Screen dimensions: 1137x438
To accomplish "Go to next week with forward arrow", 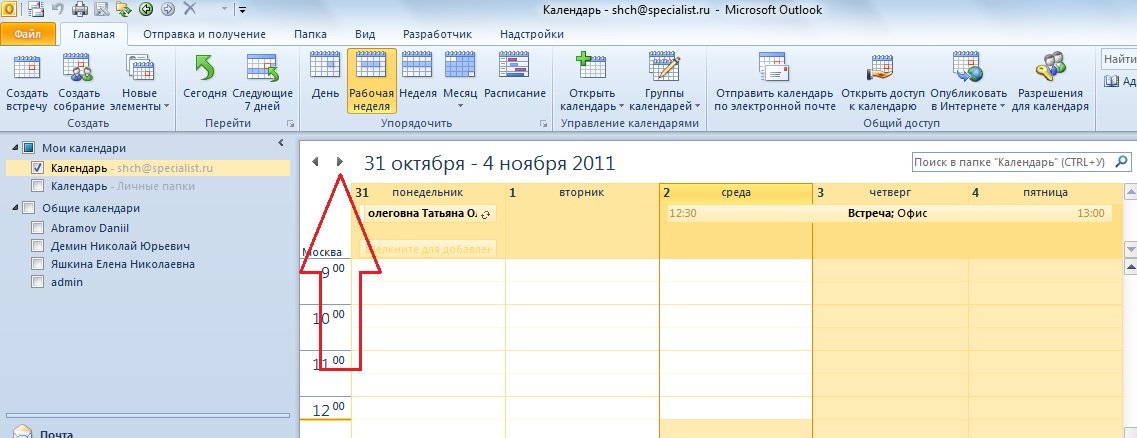I will 340,162.
